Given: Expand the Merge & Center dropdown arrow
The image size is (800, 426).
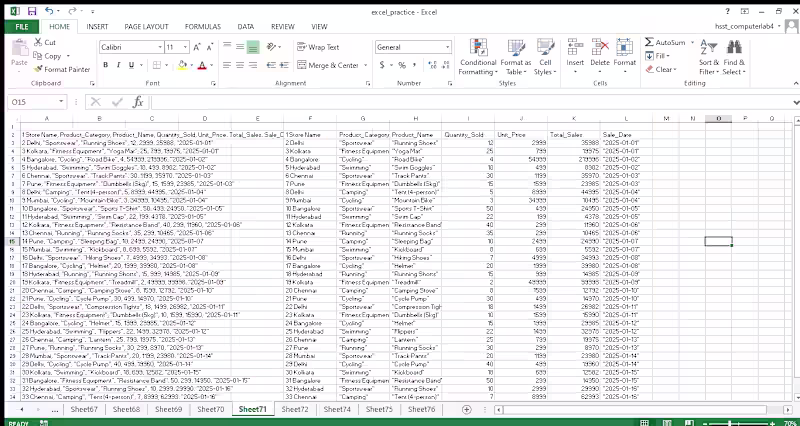Looking at the screenshot, I should pyautogui.click(x=365, y=65).
